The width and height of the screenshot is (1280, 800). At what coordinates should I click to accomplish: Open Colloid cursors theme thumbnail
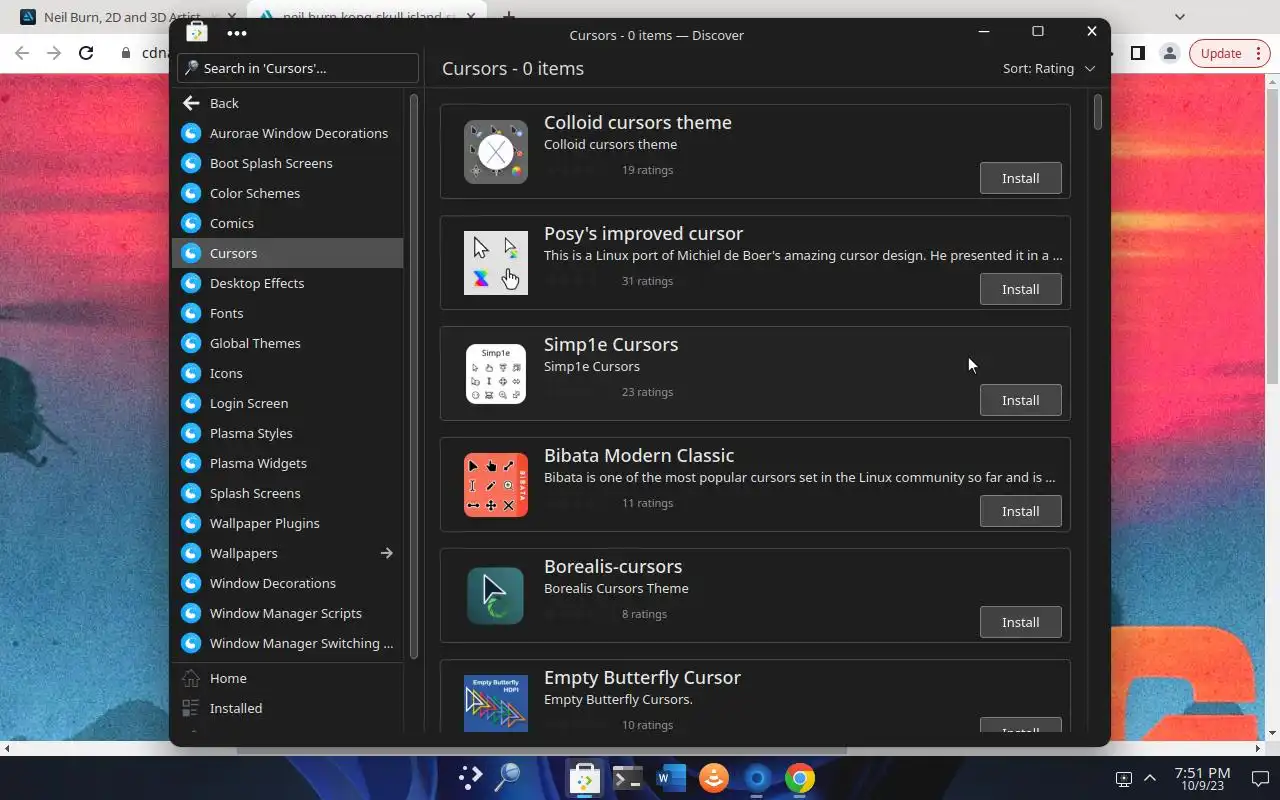tap(496, 152)
